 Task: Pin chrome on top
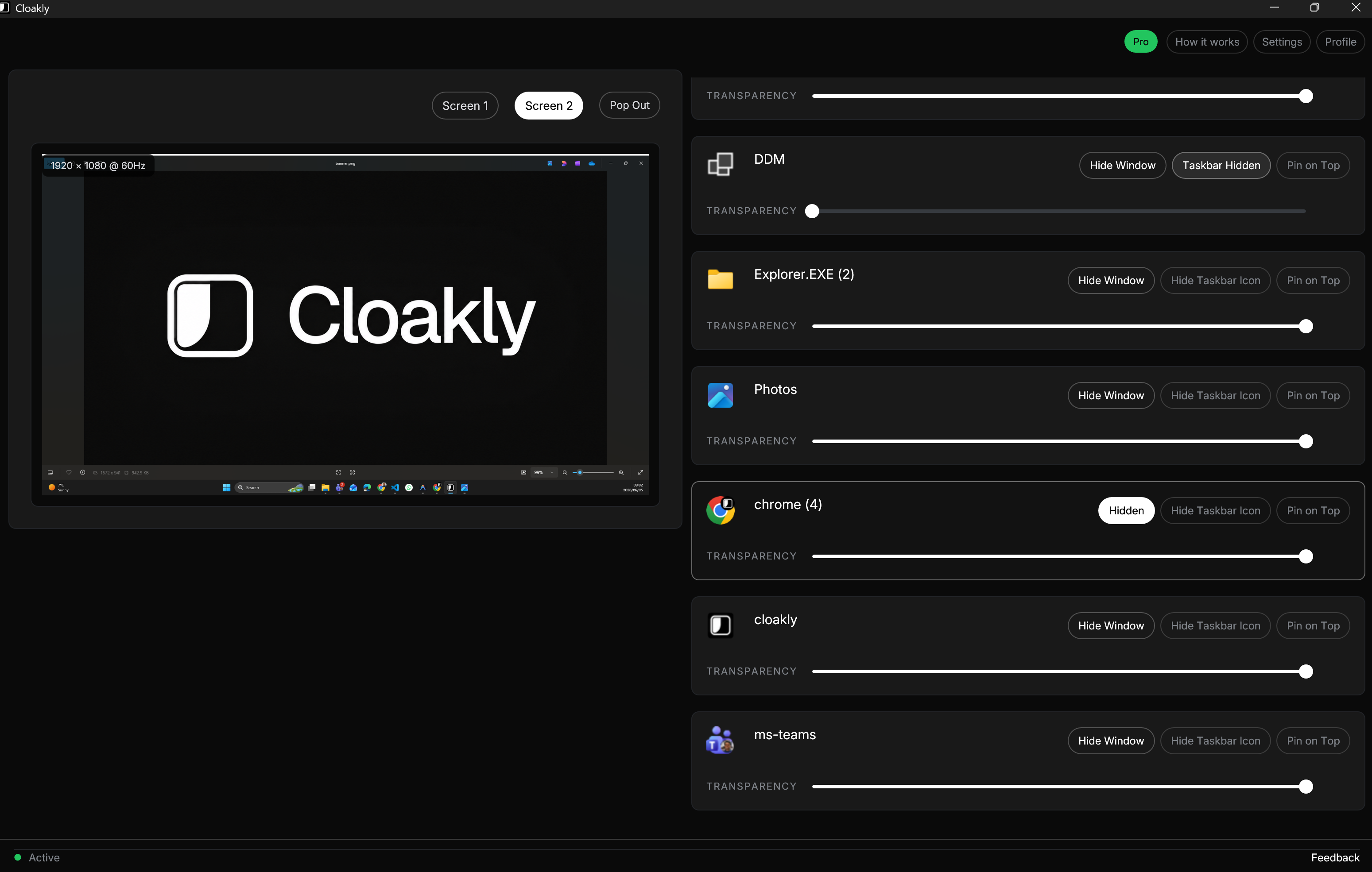coord(1313,510)
